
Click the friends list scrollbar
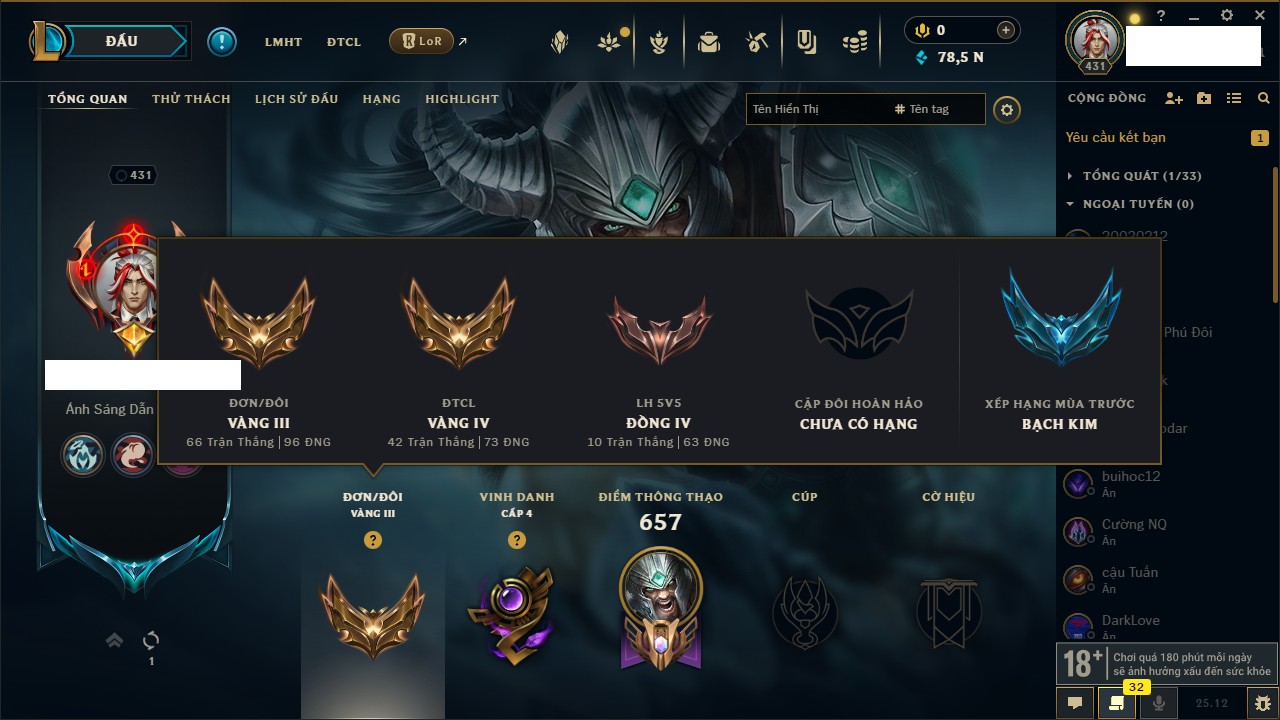(1275, 235)
